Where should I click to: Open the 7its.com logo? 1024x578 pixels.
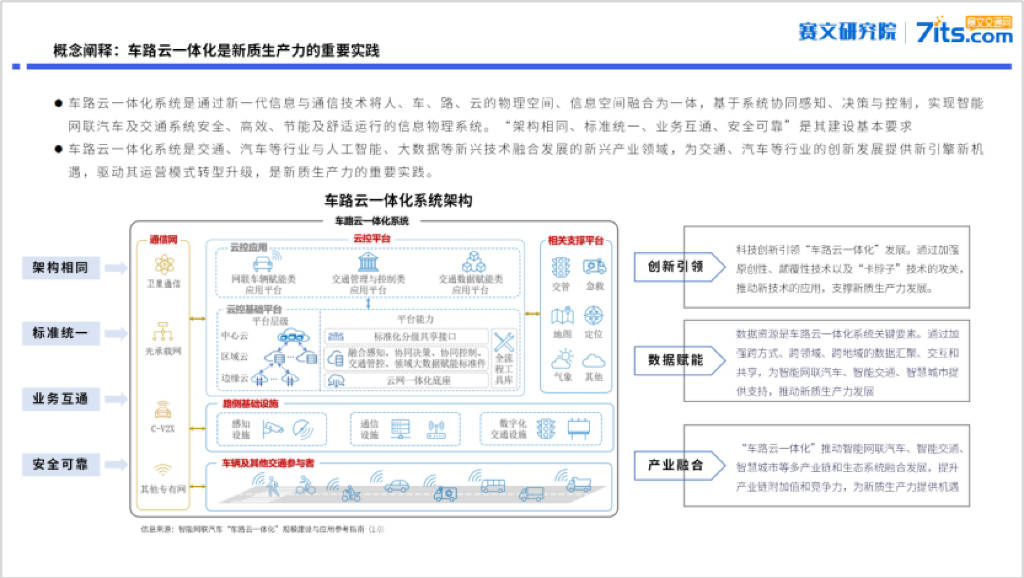(964, 30)
